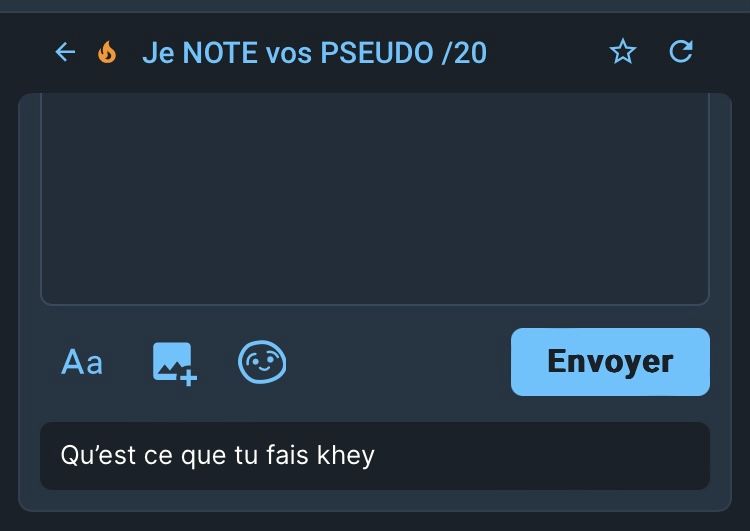The height and width of the screenshot is (531, 750).
Task: Show the Aa formatting toolbar
Action: click(x=82, y=362)
